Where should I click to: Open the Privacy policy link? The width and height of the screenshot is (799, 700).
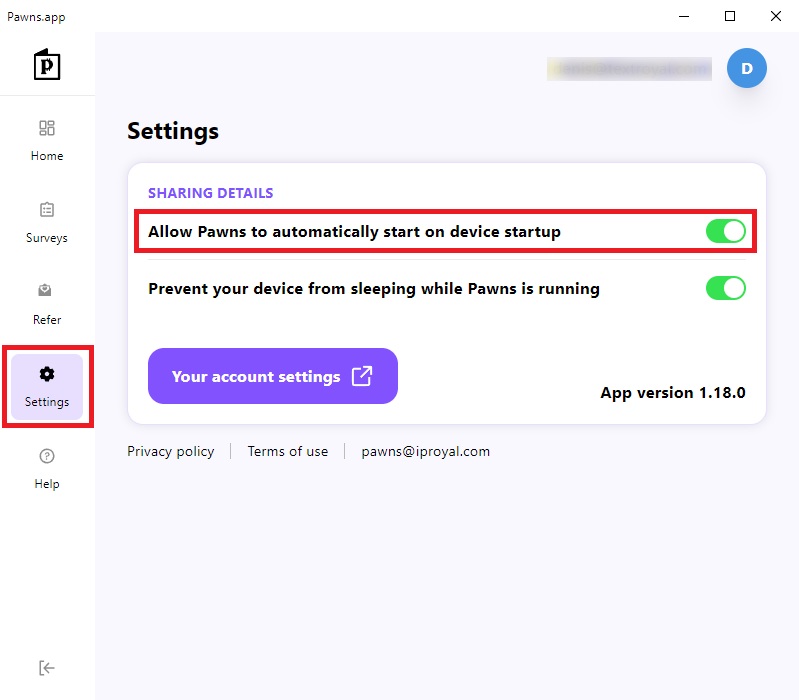coord(171,451)
